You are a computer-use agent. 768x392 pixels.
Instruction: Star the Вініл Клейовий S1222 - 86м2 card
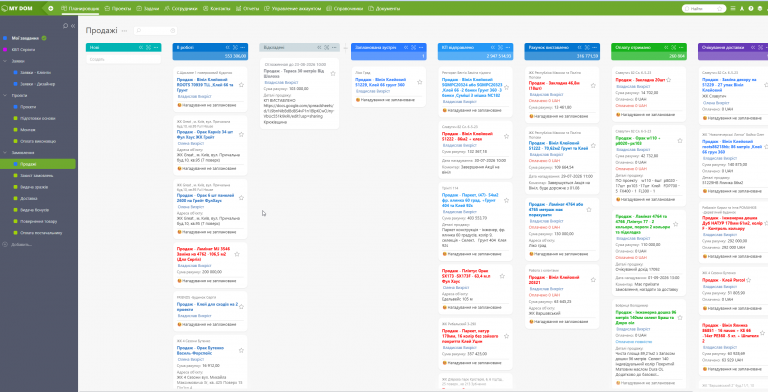[506, 136]
